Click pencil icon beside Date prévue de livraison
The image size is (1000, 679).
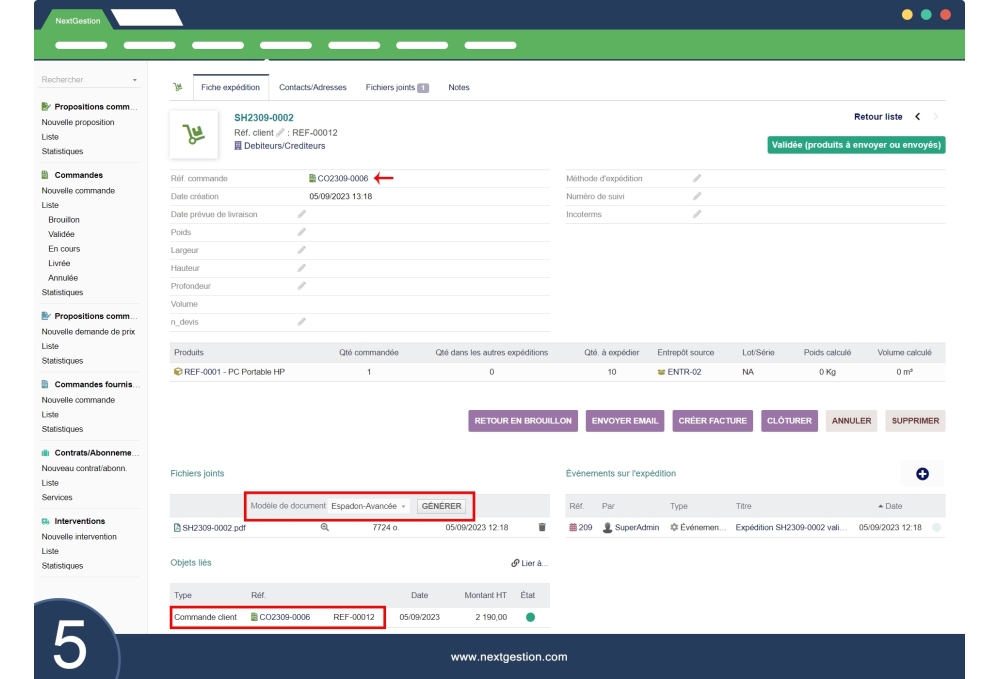tap(301, 214)
